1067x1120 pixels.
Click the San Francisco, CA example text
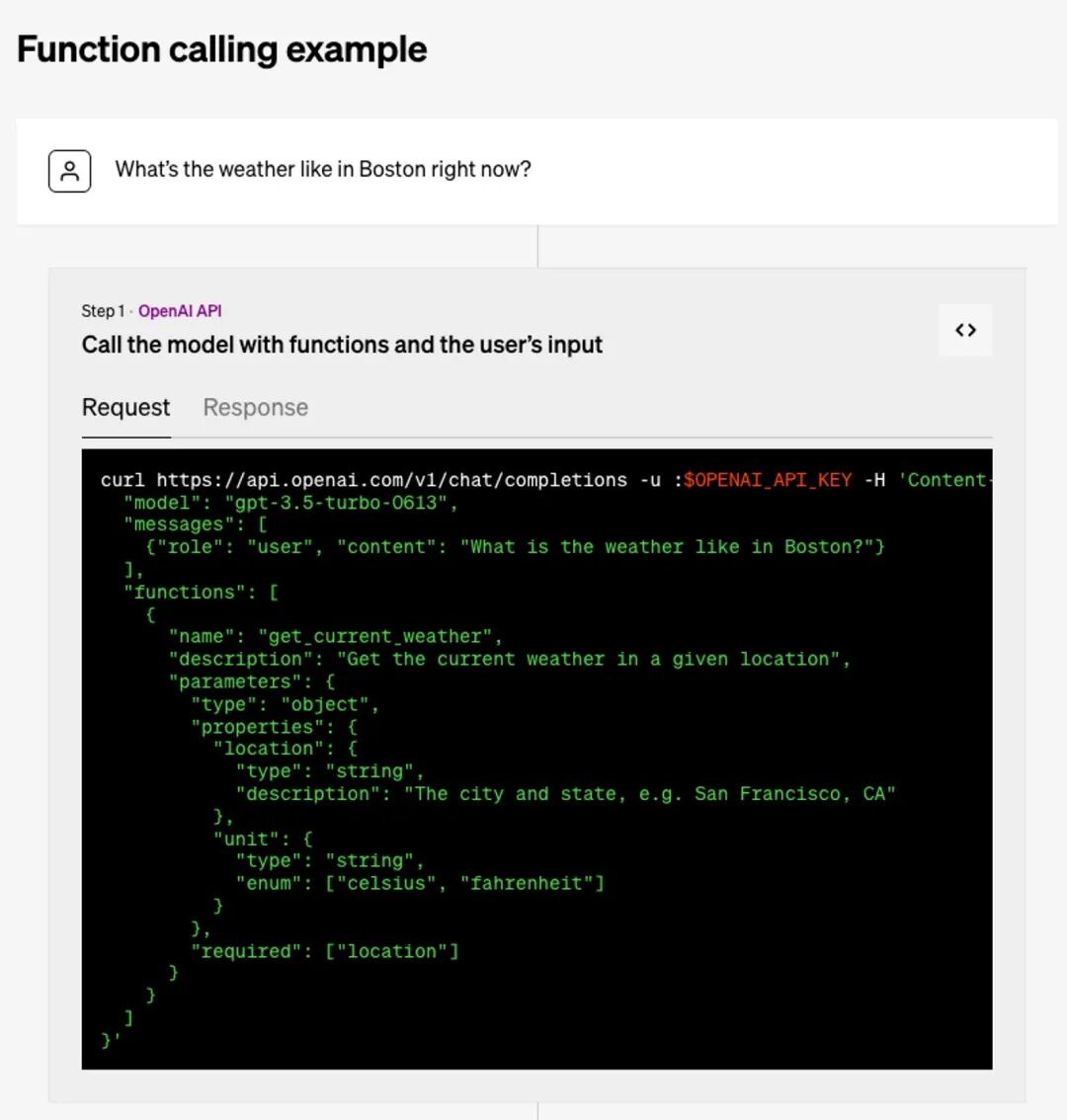tap(790, 794)
